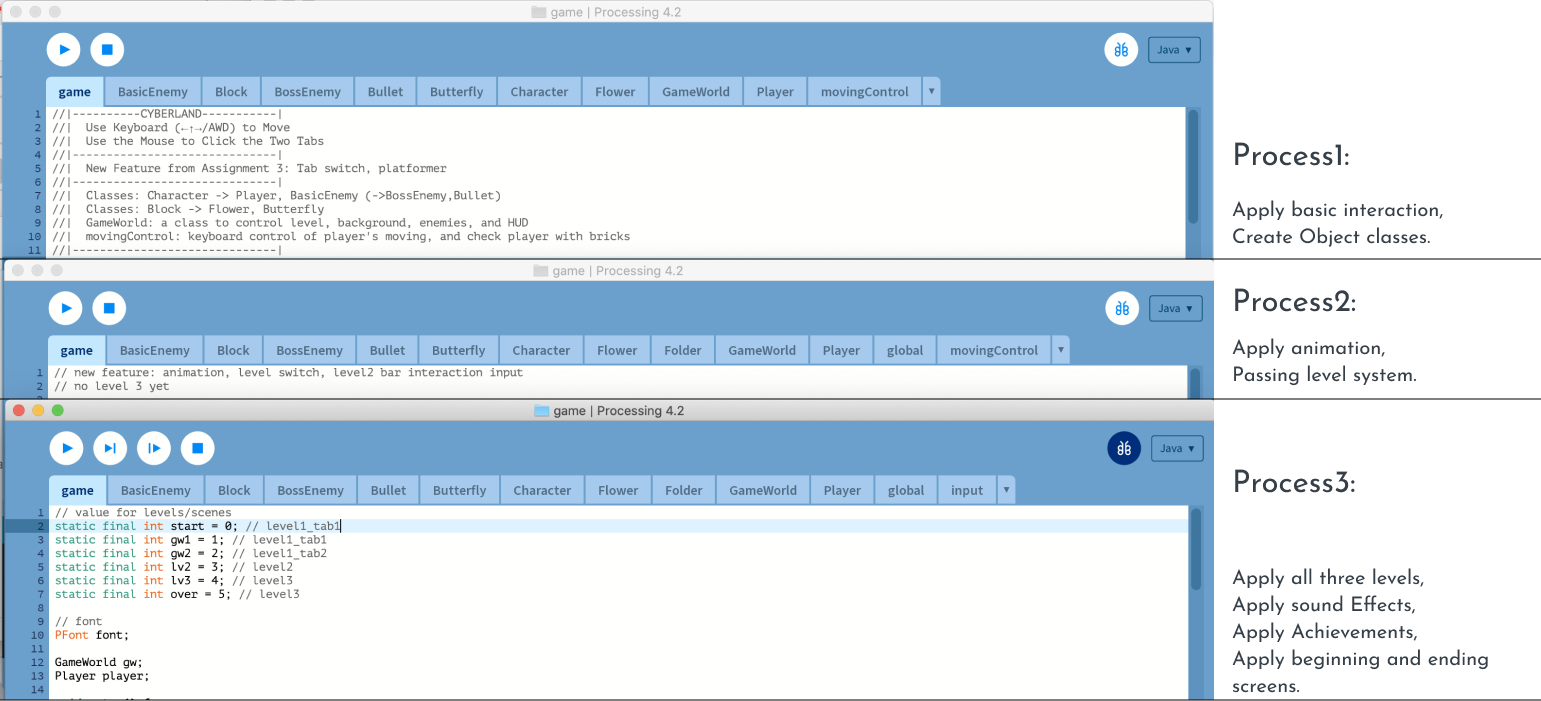Select Folder tab in Process2 middle window
Screen dimensions: 1541x701
pyautogui.click(x=682, y=350)
